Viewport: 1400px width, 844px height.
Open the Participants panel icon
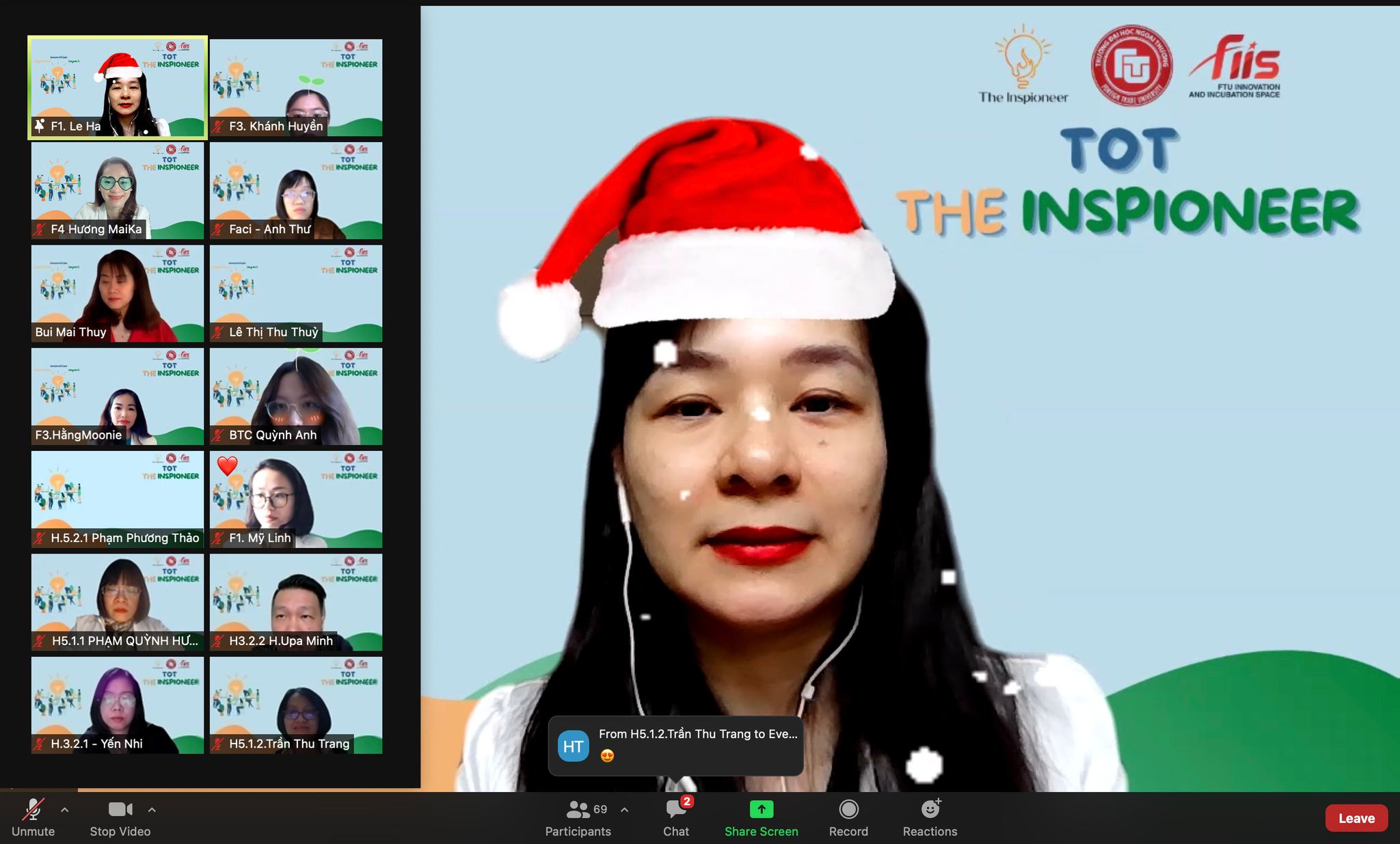pyautogui.click(x=578, y=809)
